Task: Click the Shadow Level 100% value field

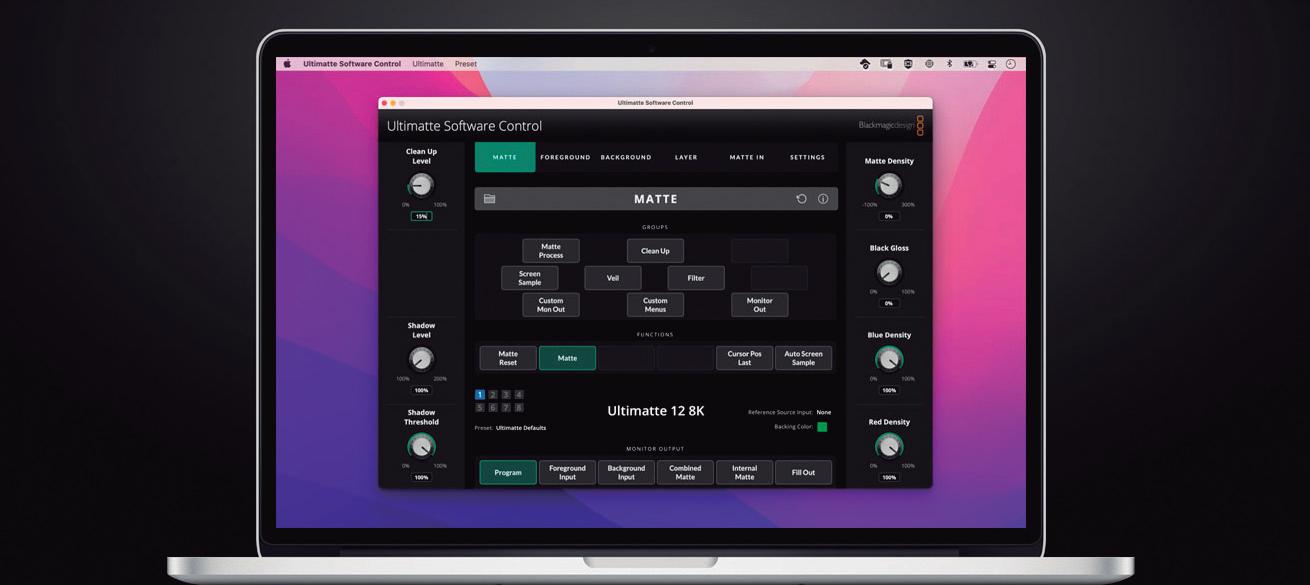Action: (x=421, y=390)
